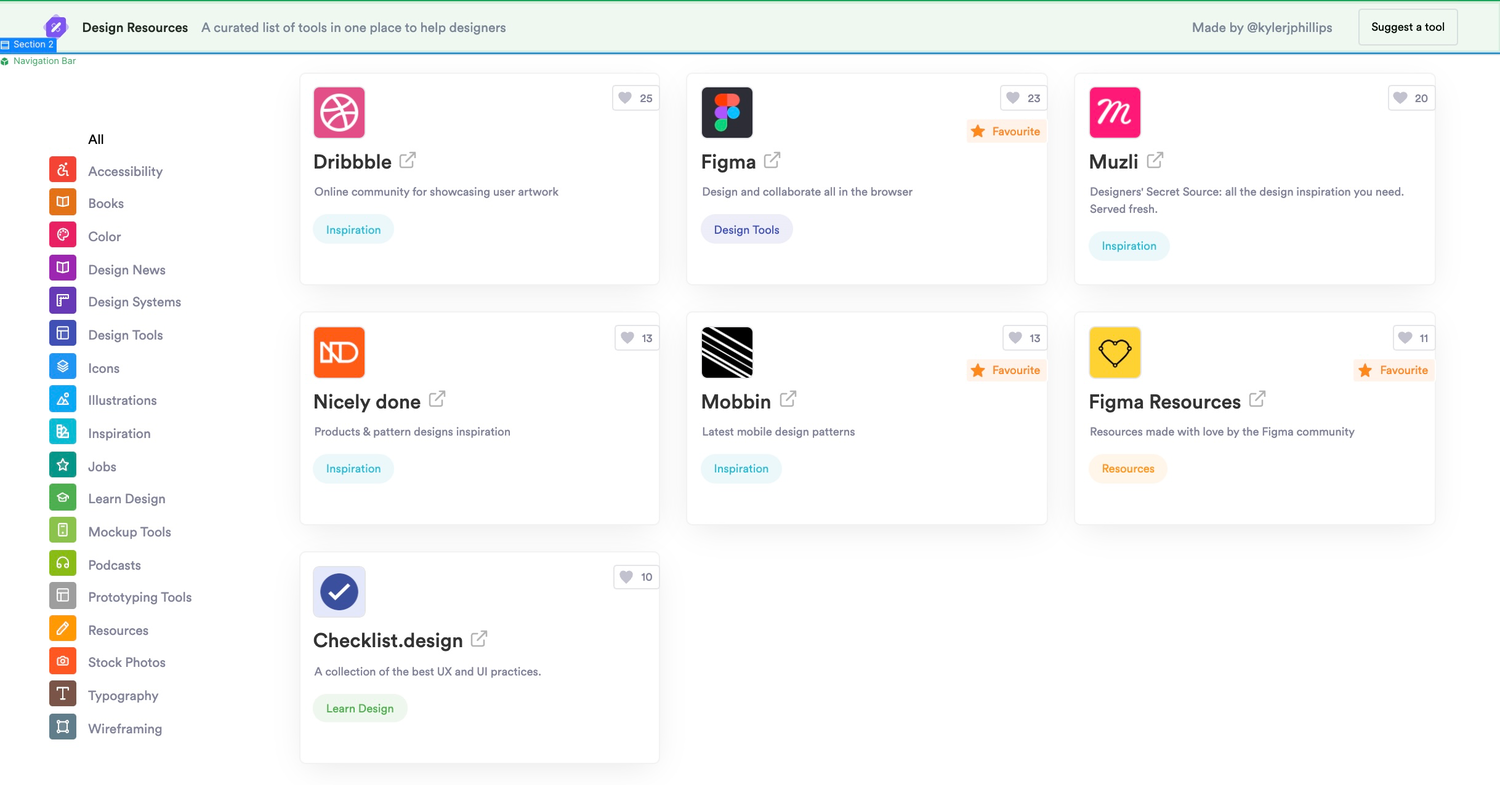Click the Accessibility category icon
Viewport: 1500px width, 785px height.
pyautogui.click(x=63, y=170)
